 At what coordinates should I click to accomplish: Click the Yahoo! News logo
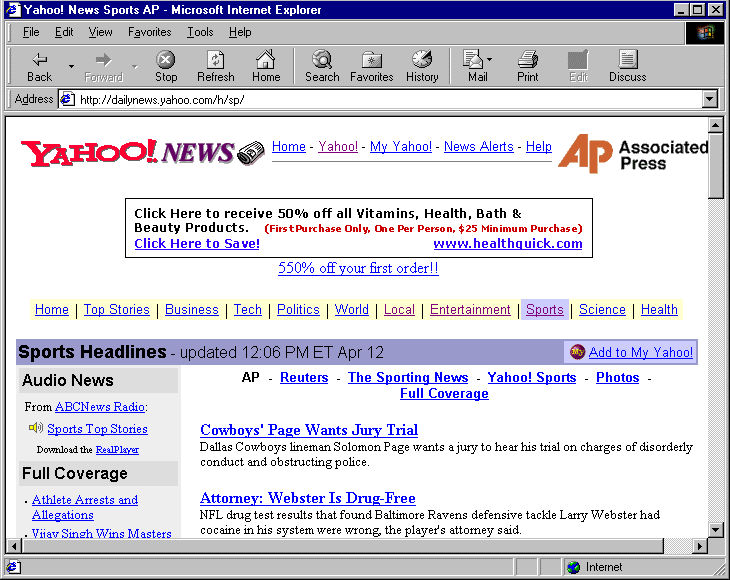tap(142, 152)
